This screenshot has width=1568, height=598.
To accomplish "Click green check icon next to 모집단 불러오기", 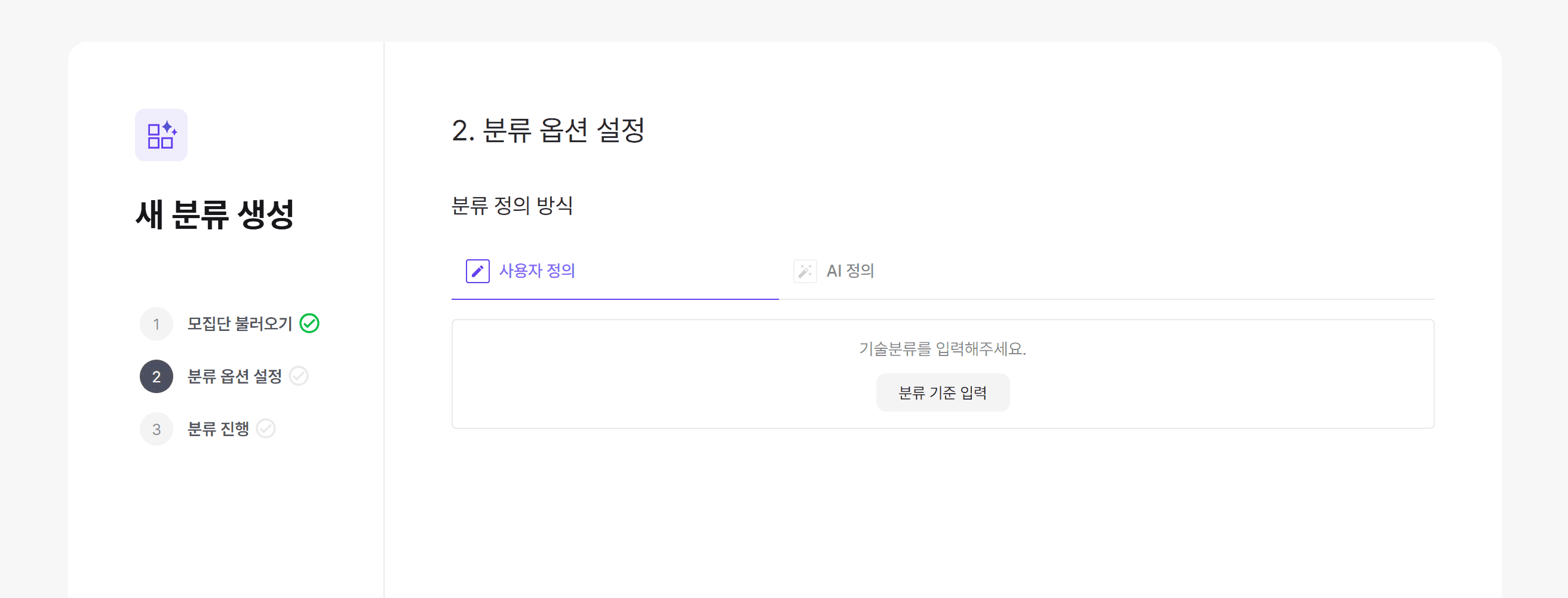I will 310,323.
